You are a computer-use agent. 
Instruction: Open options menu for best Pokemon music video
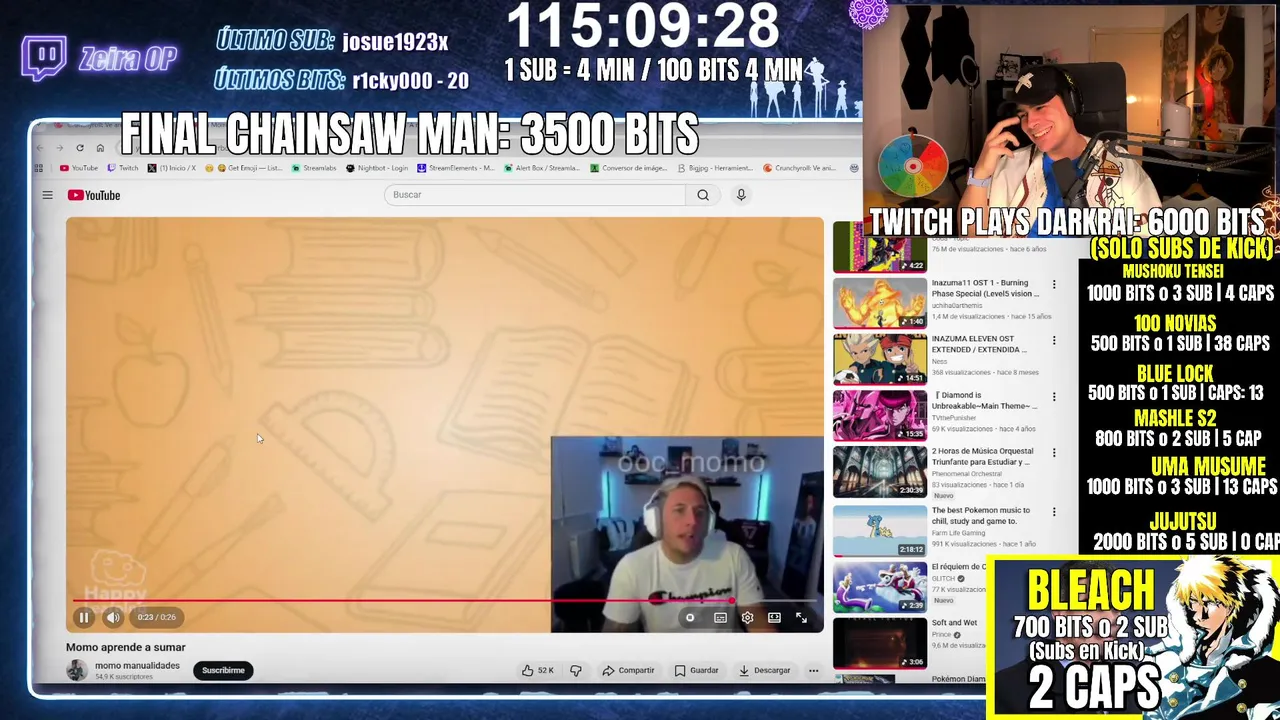1053,511
